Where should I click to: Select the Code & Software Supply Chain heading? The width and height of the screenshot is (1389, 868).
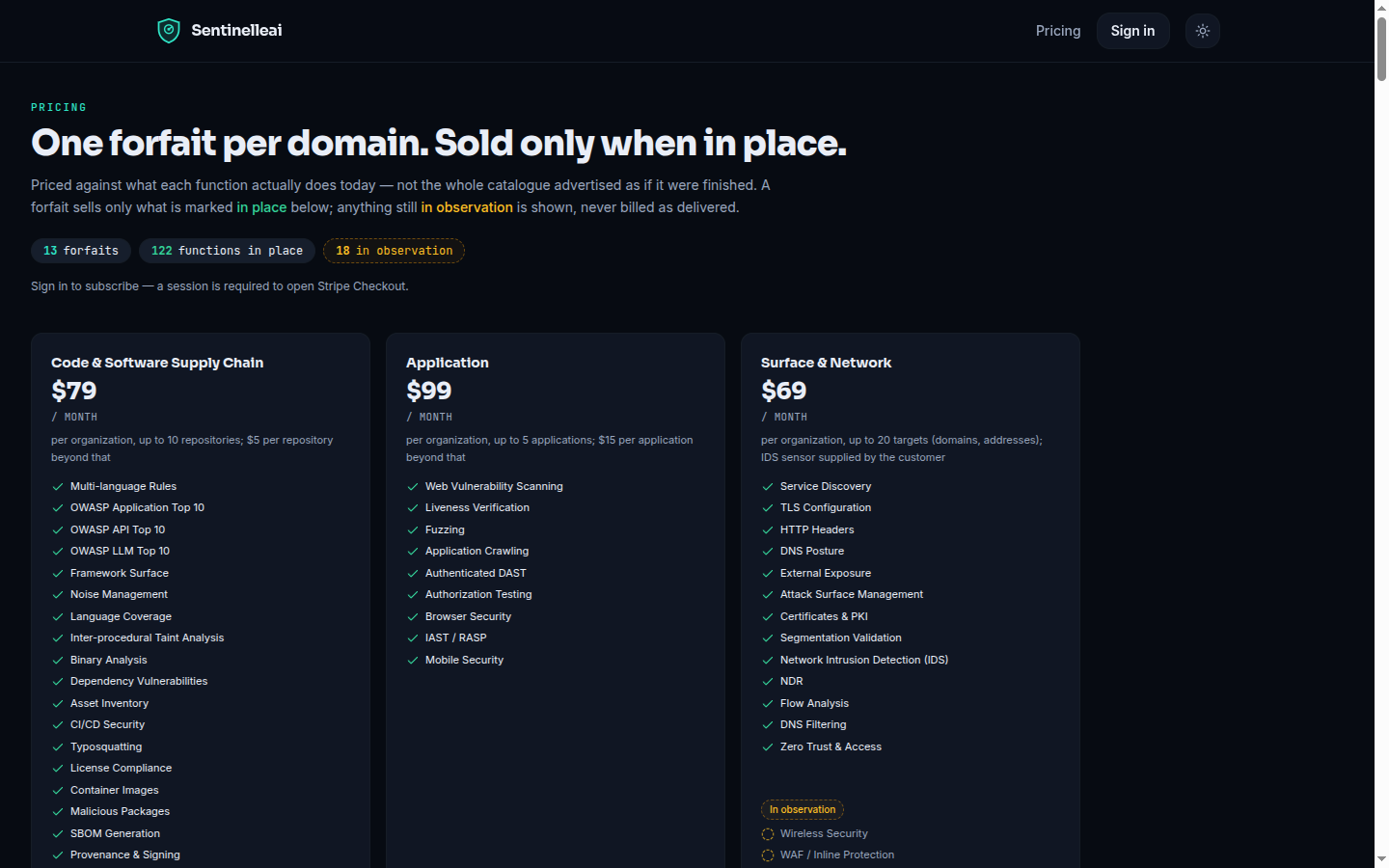tap(157, 363)
